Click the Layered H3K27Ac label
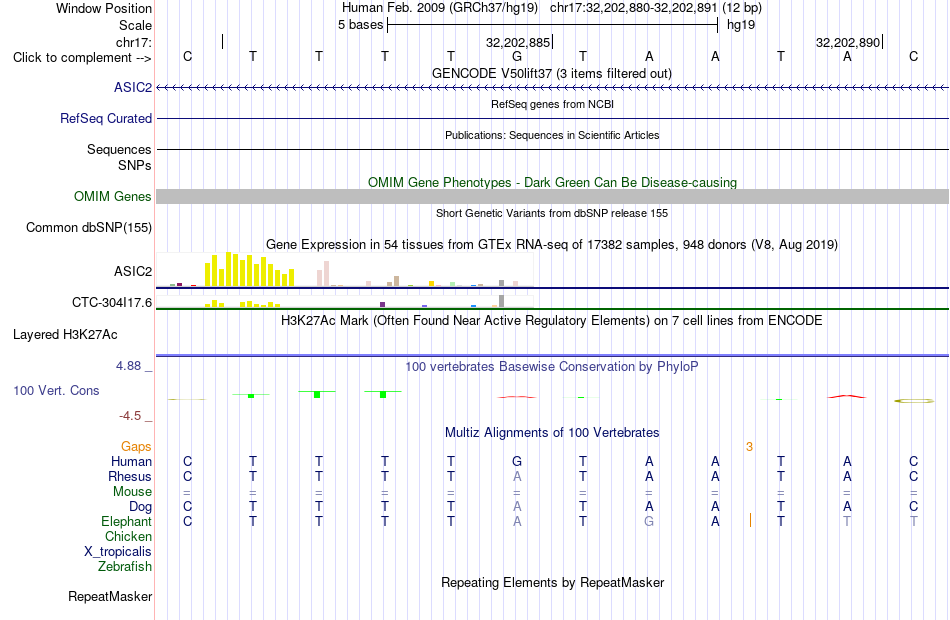 65,335
